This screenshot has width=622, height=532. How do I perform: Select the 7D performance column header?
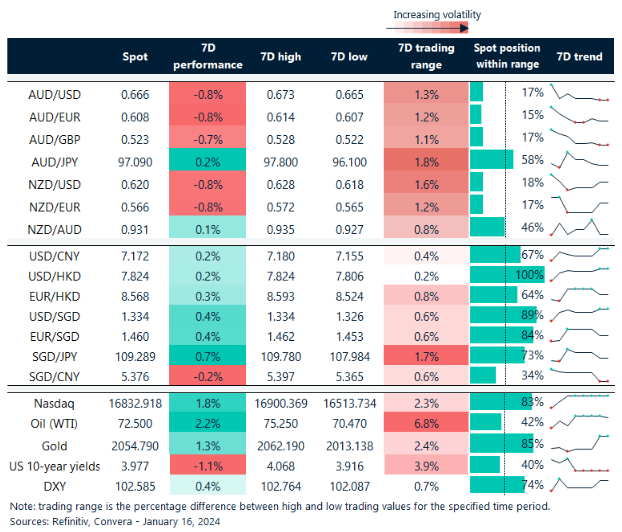207,57
